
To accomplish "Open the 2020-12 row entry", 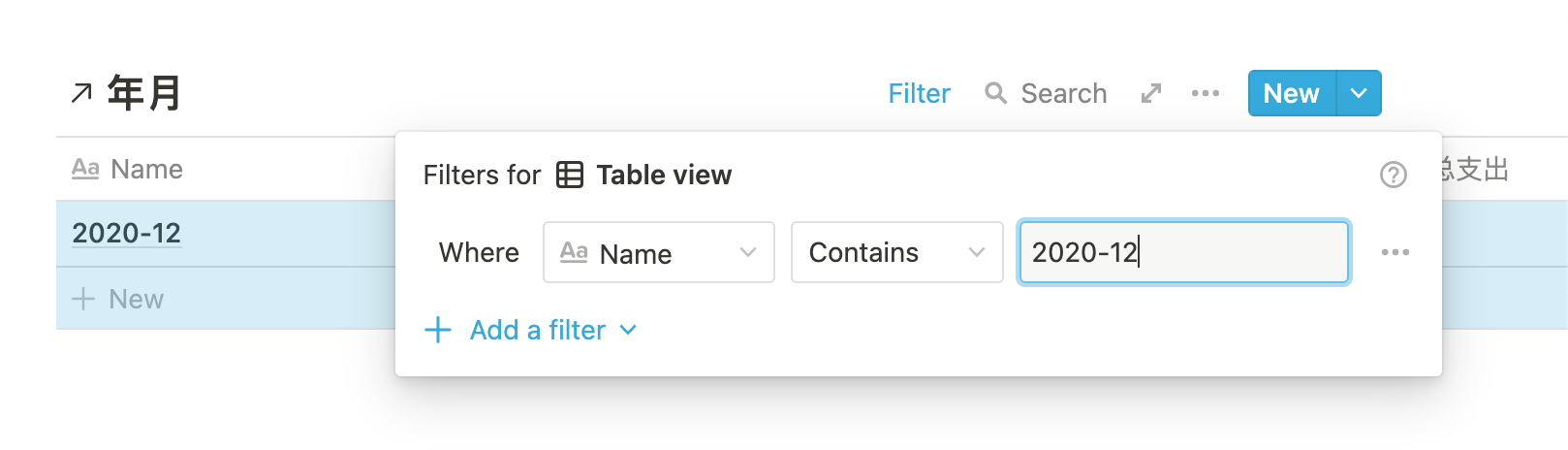I will (127, 233).
